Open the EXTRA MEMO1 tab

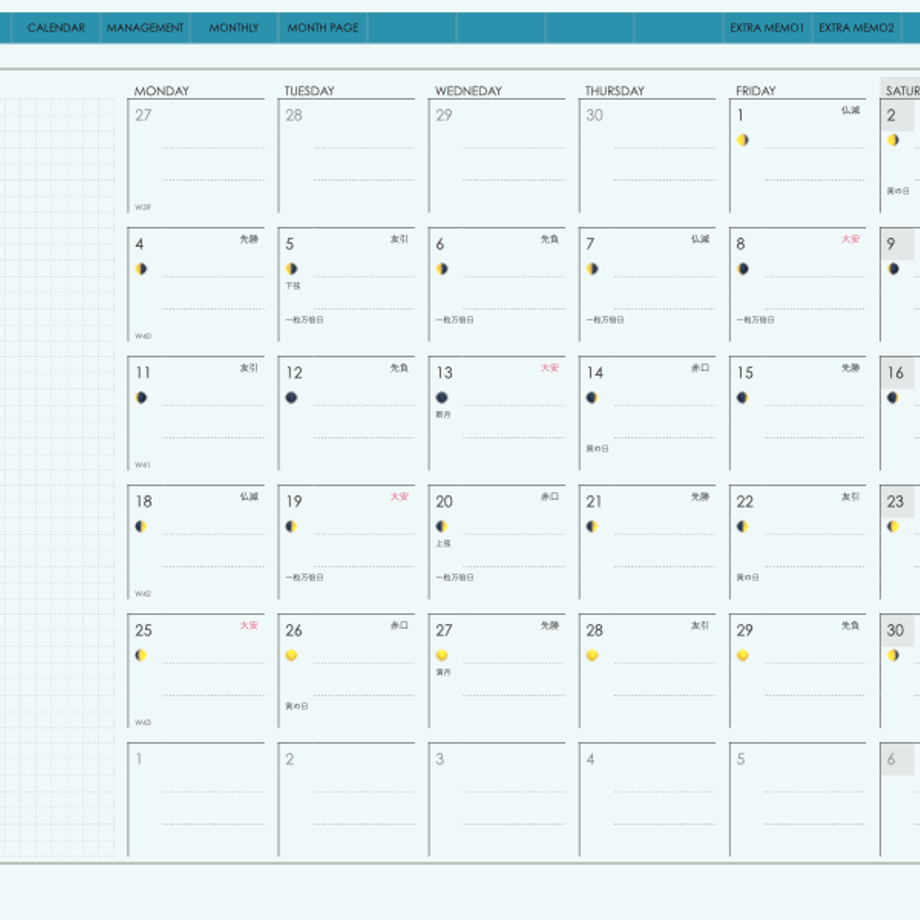[x=767, y=28]
